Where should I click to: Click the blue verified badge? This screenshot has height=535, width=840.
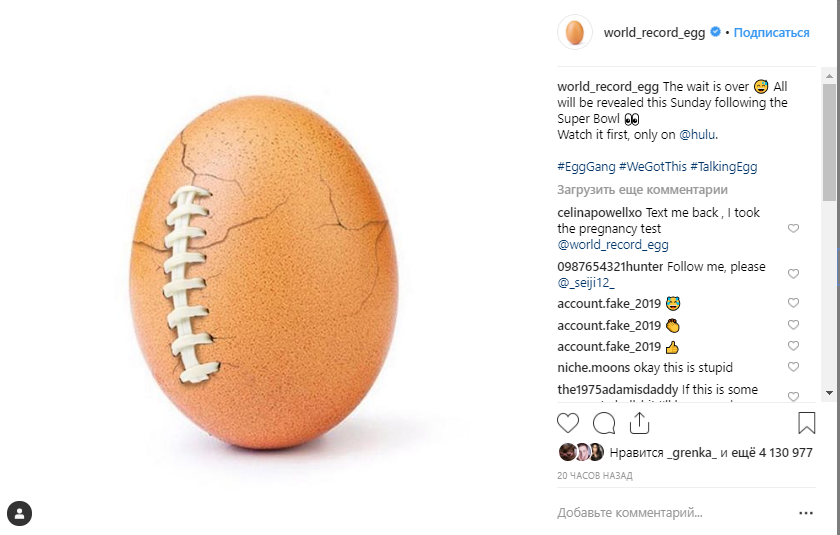[715, 33]
